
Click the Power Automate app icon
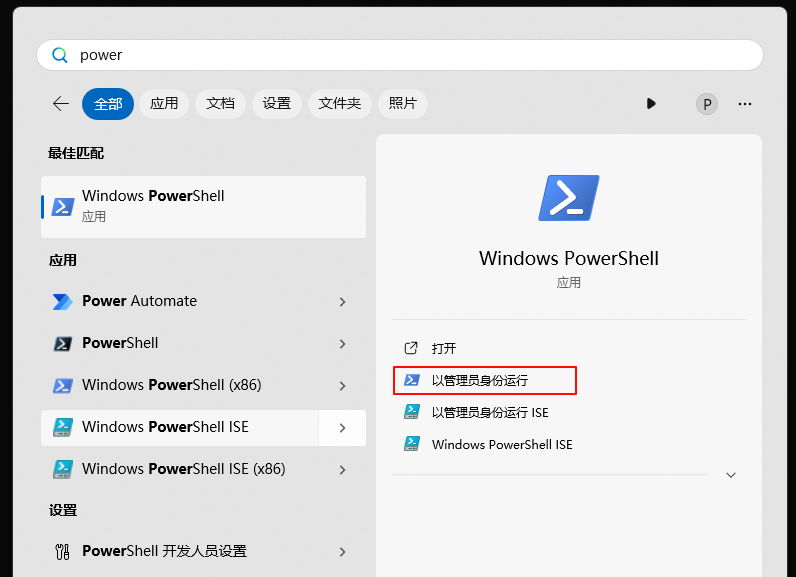coord(63,301)
